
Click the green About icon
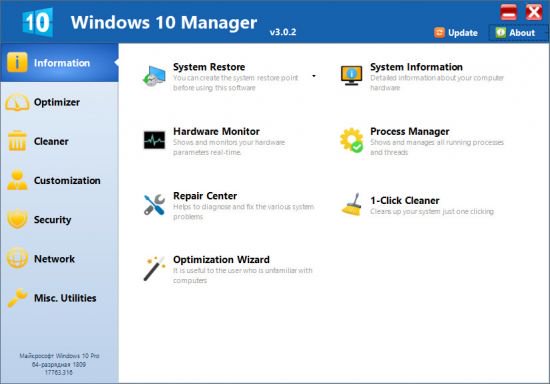pyautogui.click(x=501, y=33)
